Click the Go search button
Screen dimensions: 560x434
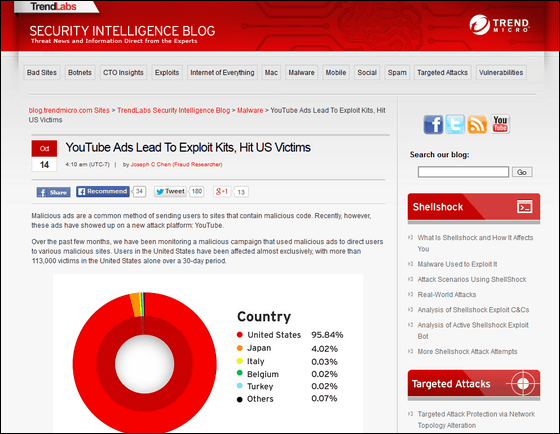522,172
